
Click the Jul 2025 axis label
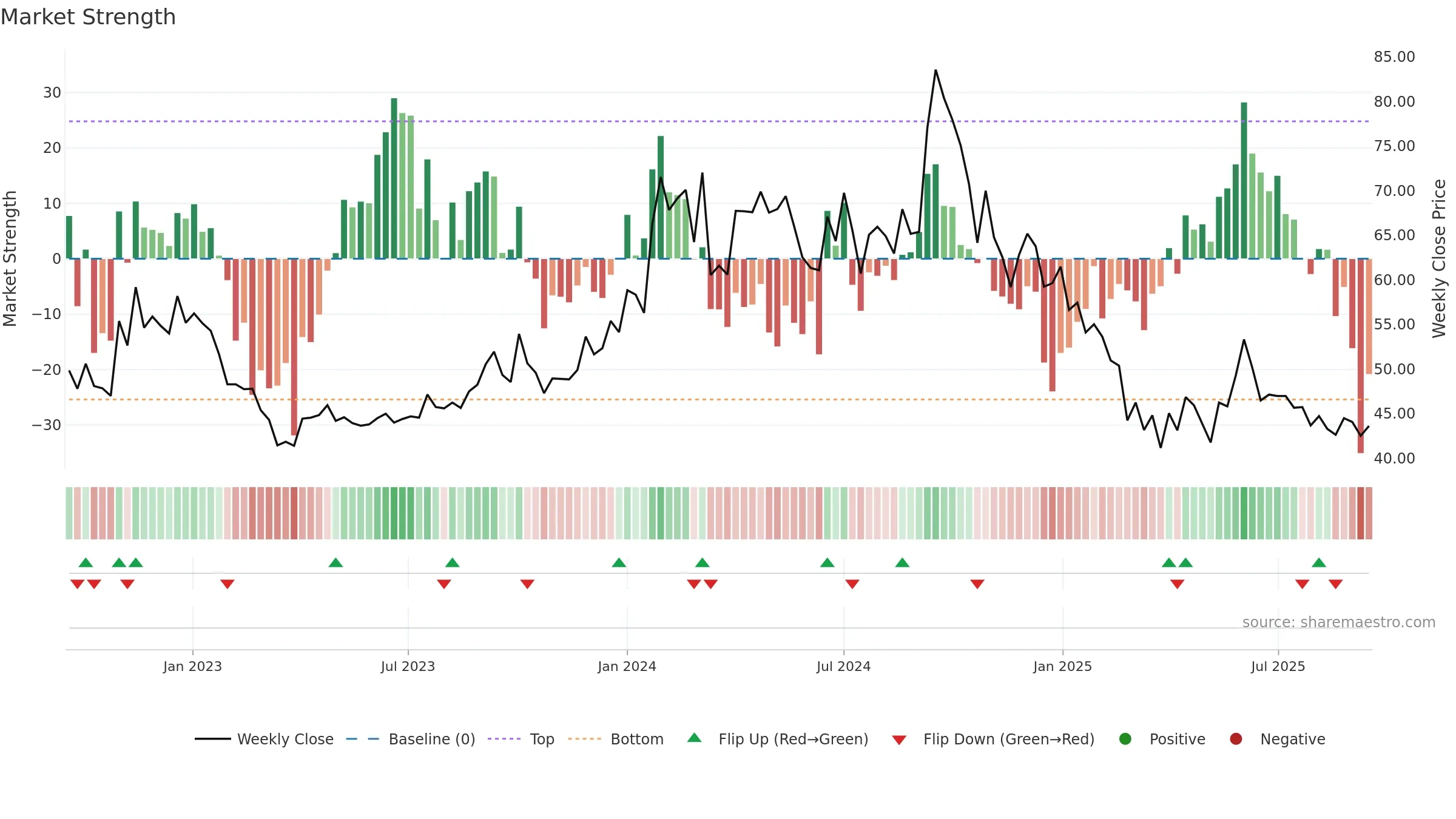(1278, 667)
